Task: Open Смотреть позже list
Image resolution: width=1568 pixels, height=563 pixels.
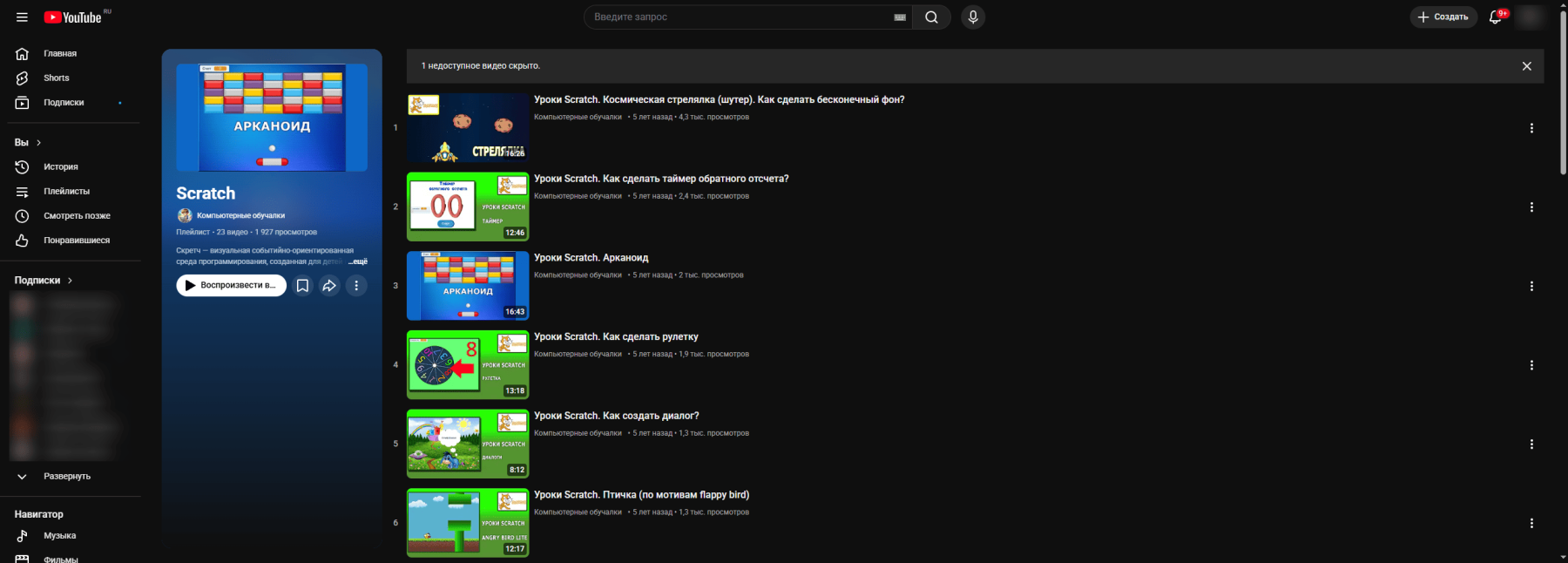Action: (x=77, y=216)
